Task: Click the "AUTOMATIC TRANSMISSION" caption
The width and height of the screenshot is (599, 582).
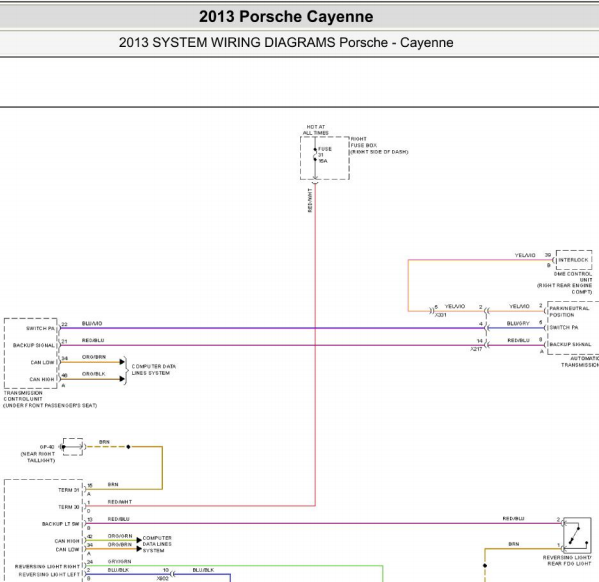Action: (580, 362)
